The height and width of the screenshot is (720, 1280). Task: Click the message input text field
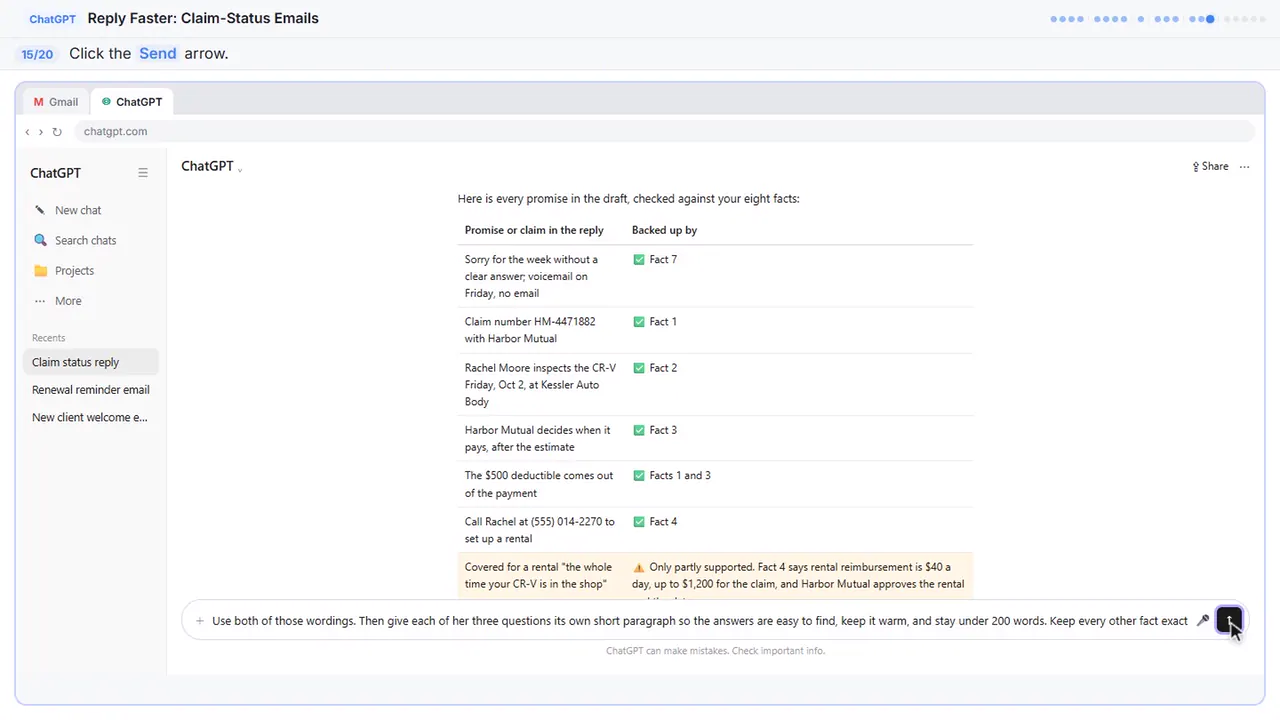click(699, 621)
